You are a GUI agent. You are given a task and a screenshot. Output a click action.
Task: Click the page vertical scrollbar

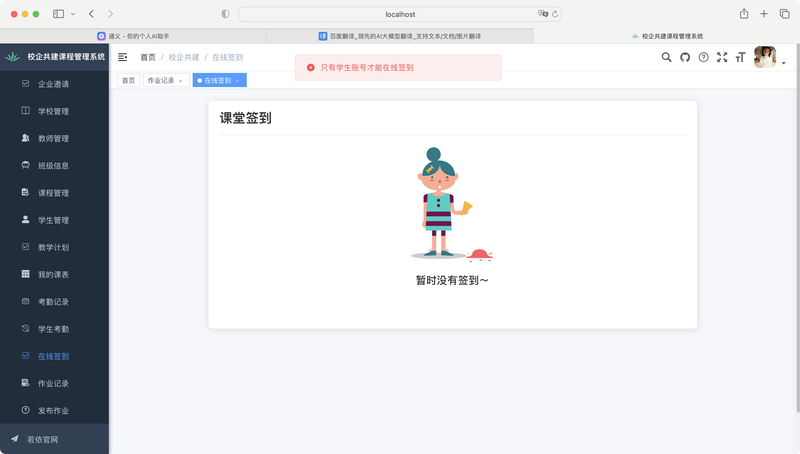pyautogui.click(x=797, y=230)
